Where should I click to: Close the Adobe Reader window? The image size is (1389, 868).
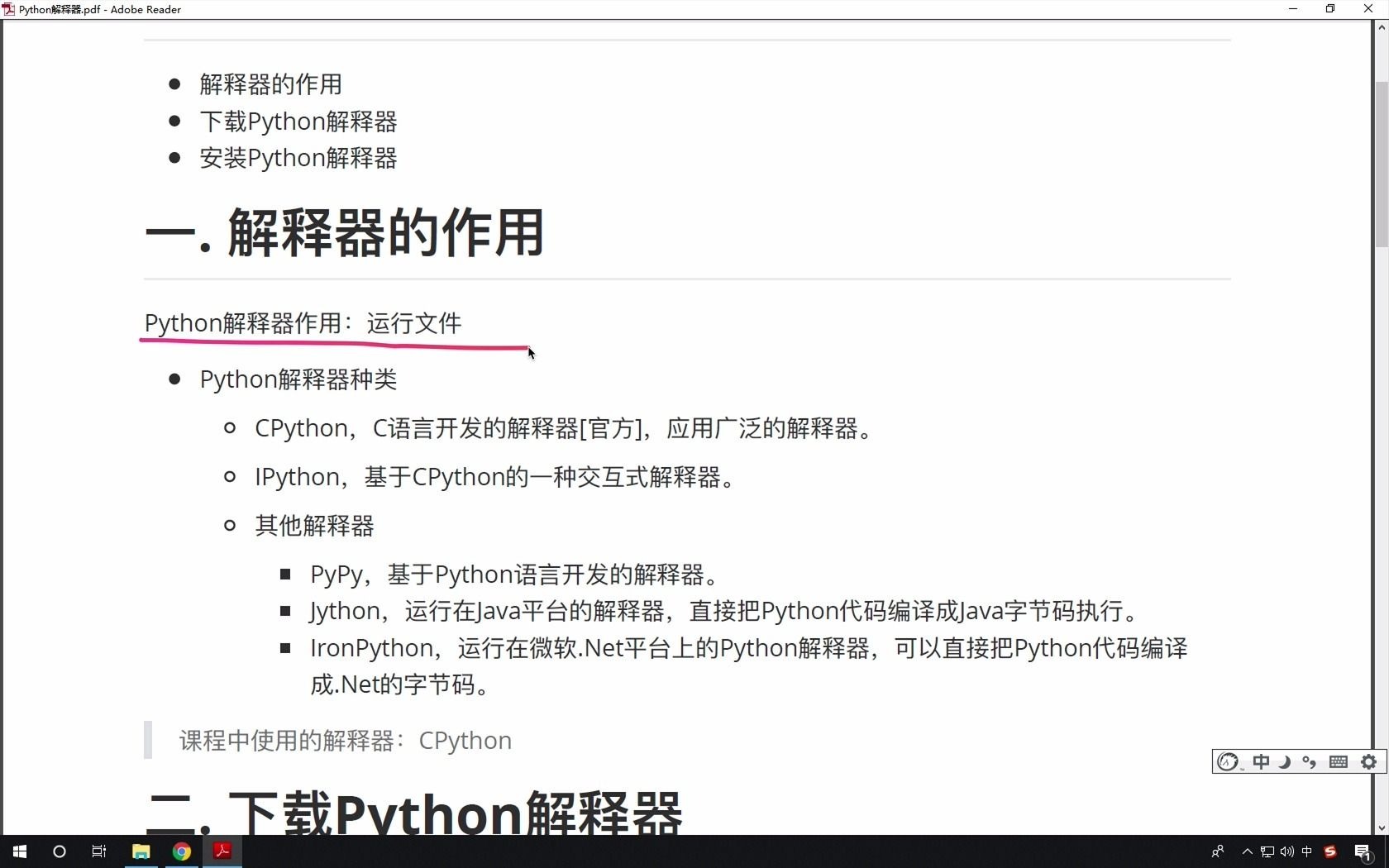[1368, 9]
